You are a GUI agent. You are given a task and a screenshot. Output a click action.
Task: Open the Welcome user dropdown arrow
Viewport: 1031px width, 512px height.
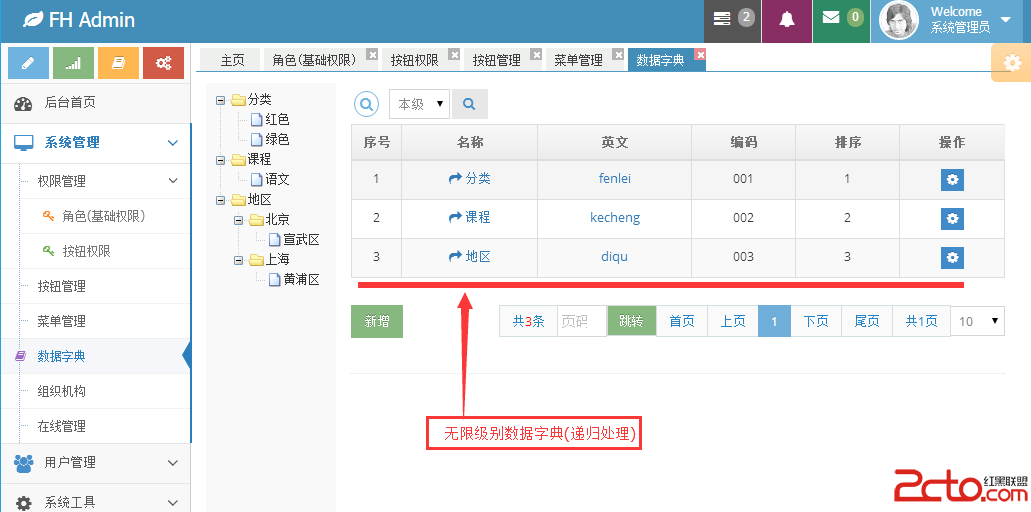pyautogui.click(x=1005, y=20)
